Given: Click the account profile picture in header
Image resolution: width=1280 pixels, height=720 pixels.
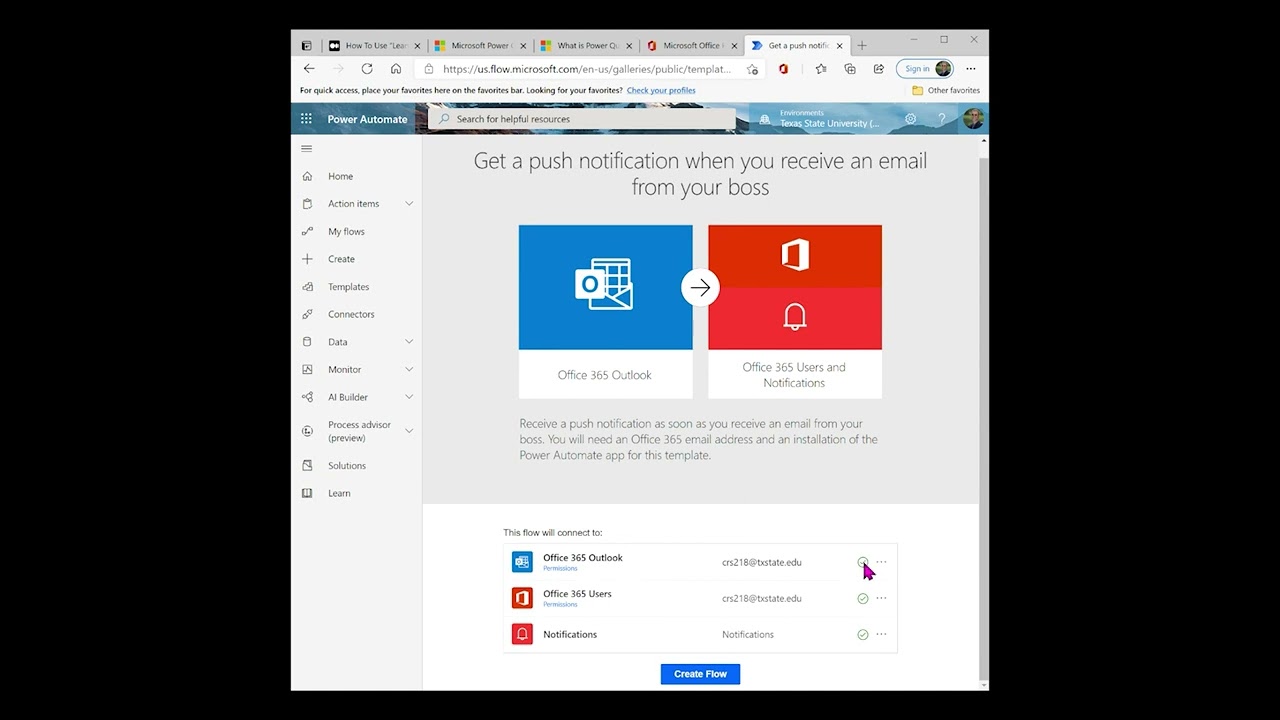Looking at the screenshot, I should pyautogui.click(x=973, y=119).
